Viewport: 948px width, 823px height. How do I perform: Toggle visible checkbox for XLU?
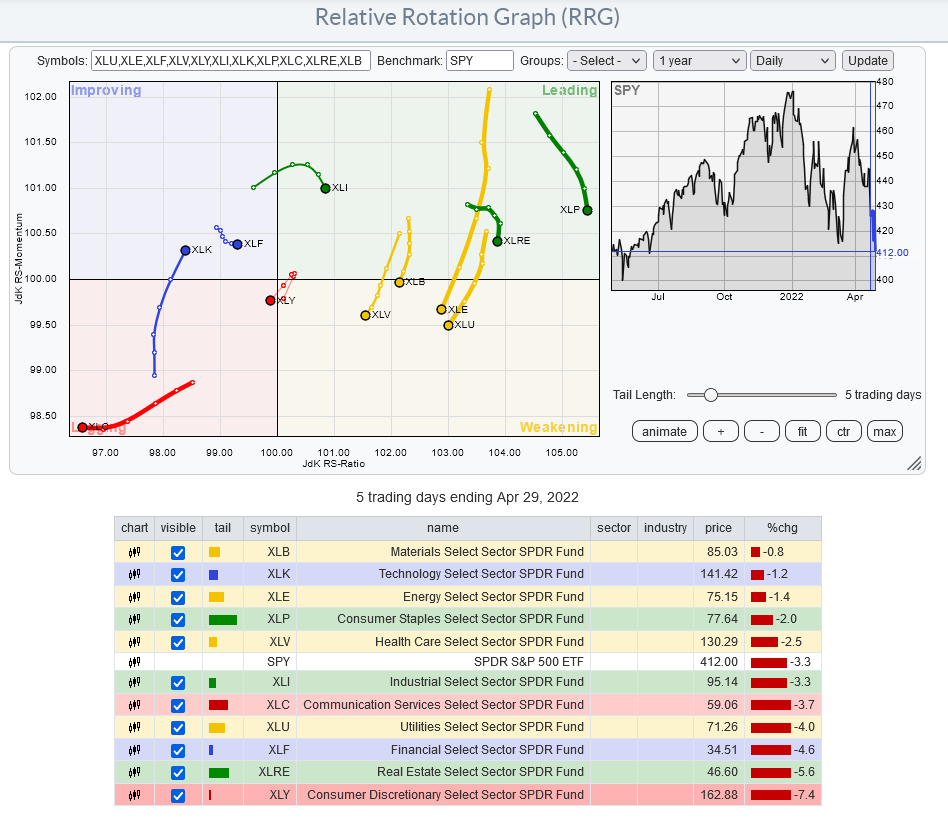(x=178, y=728)
